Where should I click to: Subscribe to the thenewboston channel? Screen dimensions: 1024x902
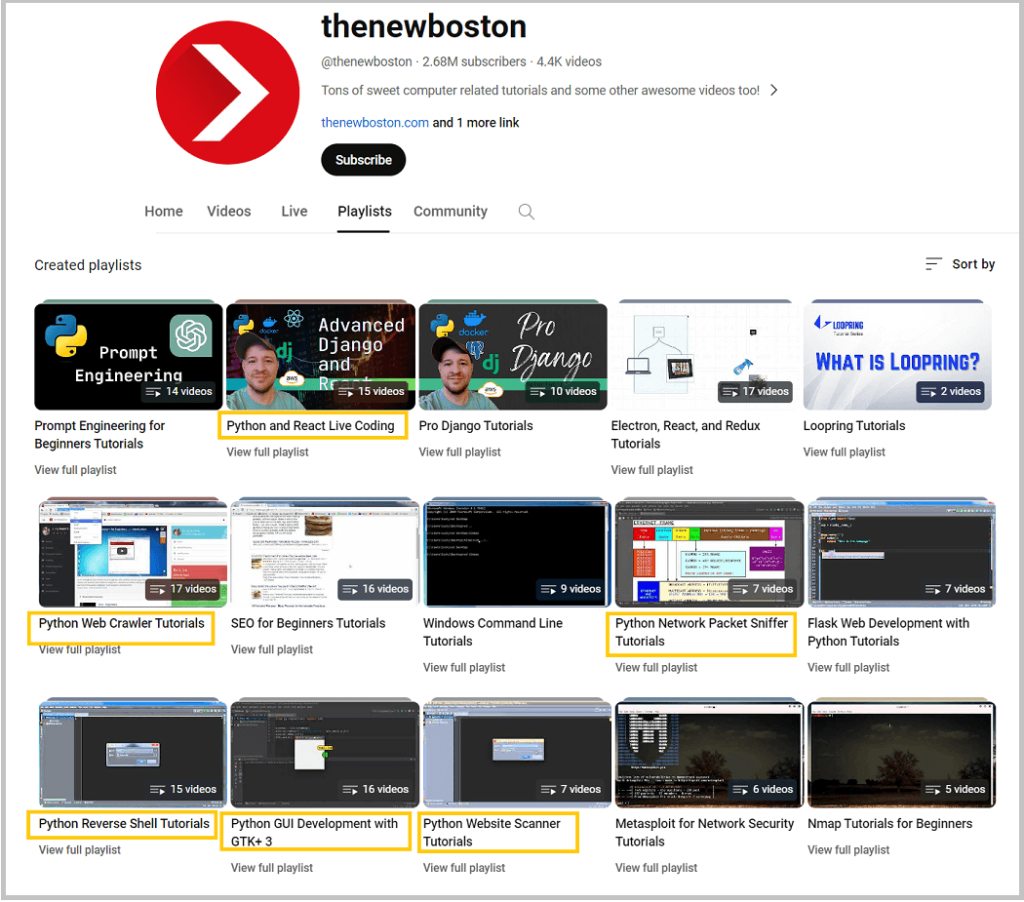363,160
